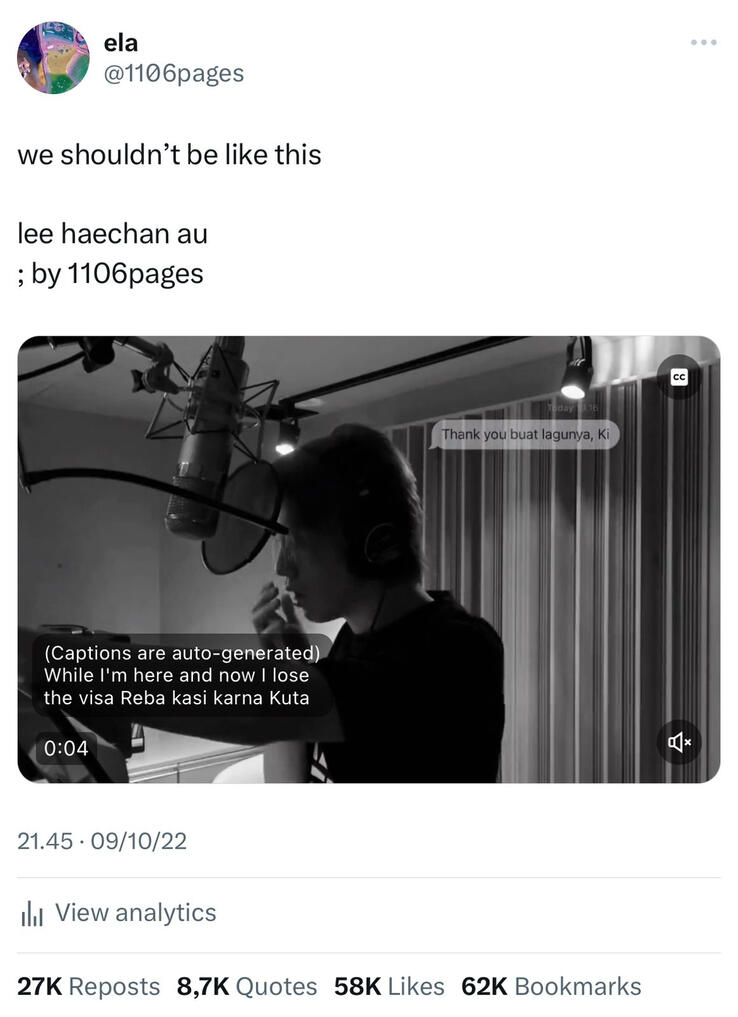Click the bar chart analytics icon

click(32, 913)
